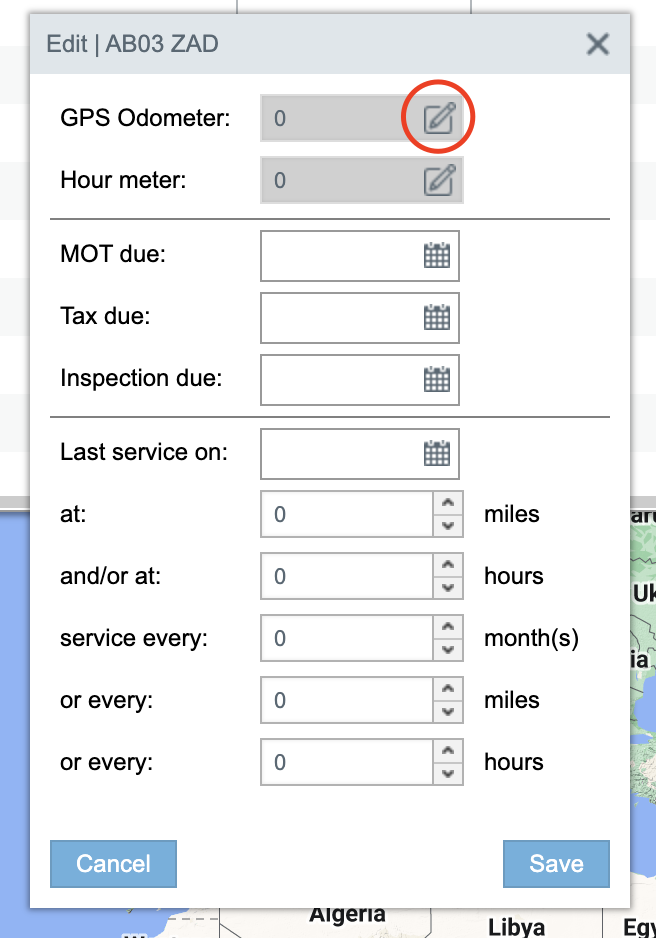Click inside the MOT due date field
Image resolution: width=656 pixels, height=938 pixels.
click(x=340, y=256)
